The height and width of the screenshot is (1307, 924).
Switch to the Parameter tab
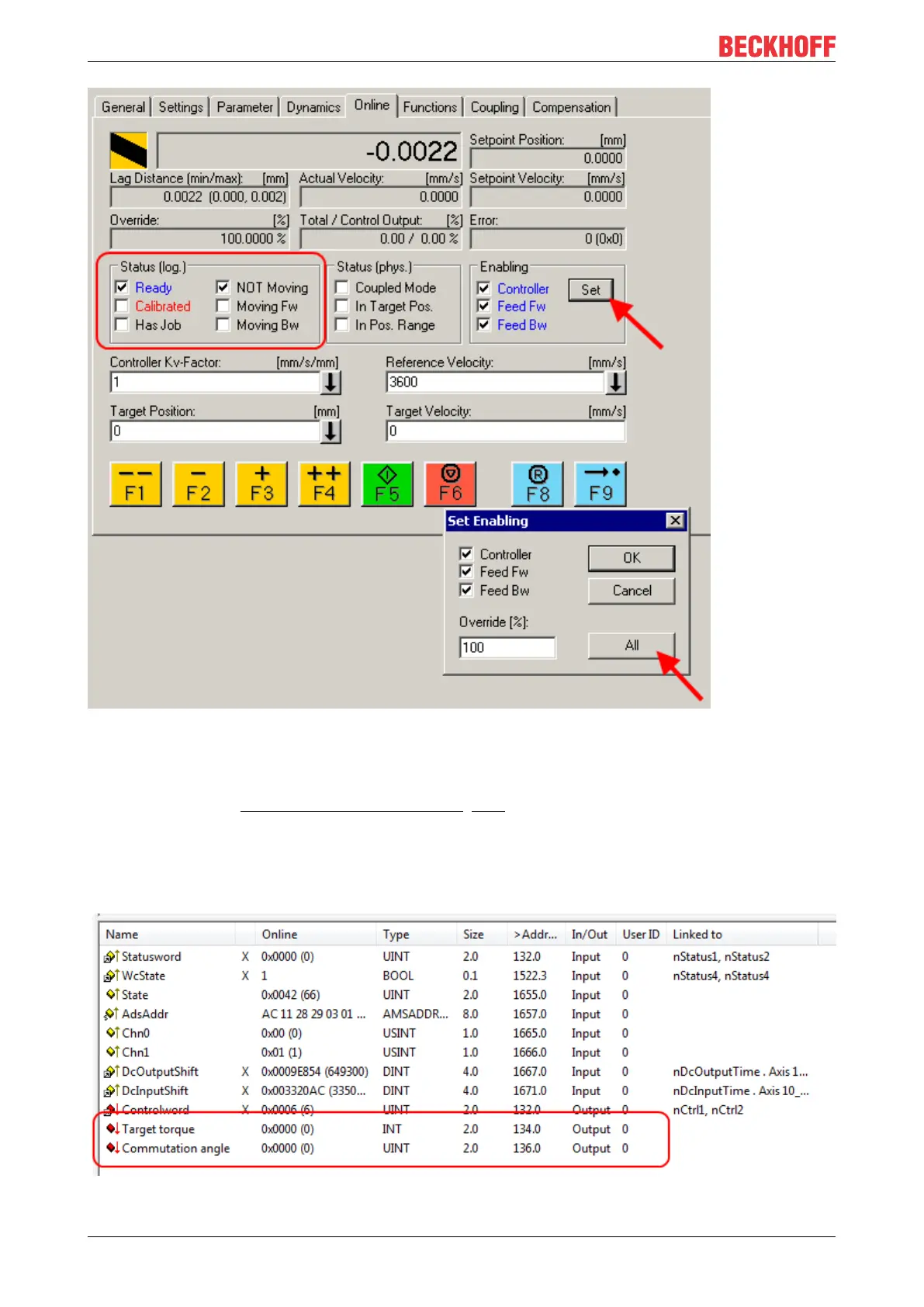244,107
